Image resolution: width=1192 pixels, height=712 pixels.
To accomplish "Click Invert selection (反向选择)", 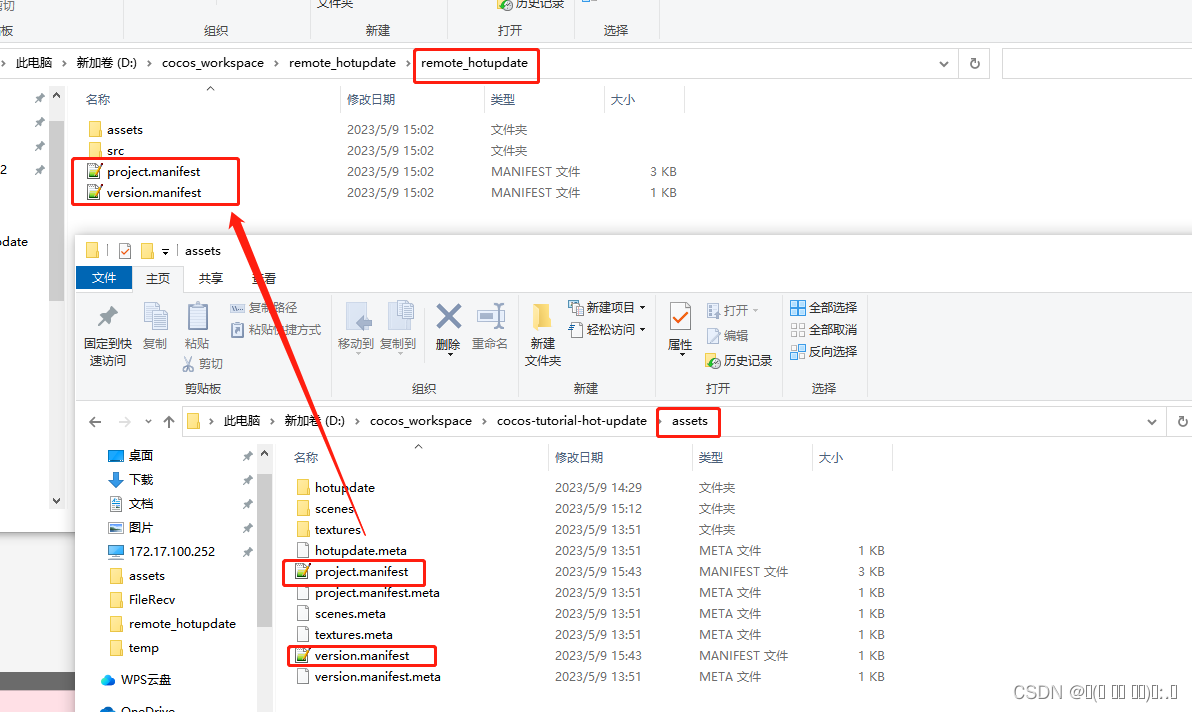I will point(823,352).
